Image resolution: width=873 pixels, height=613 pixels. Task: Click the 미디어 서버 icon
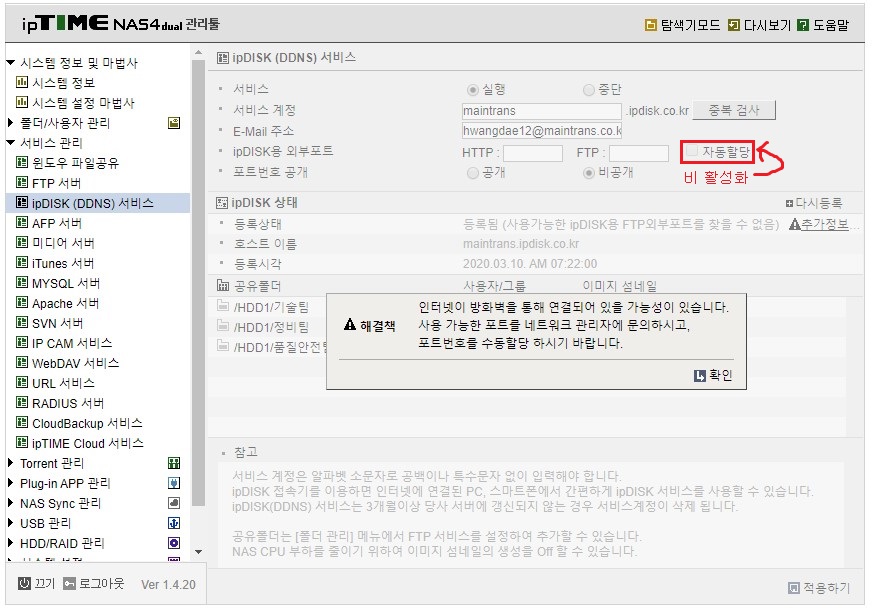22,243
